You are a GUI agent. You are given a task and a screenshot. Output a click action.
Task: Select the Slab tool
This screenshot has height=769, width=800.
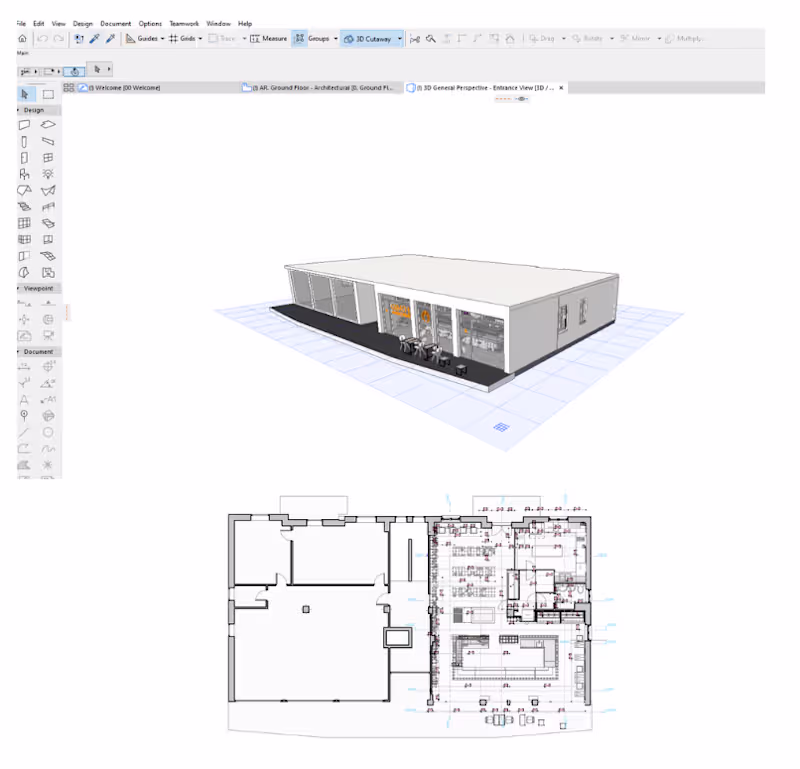pyautogui.click(x=48, y=123)
